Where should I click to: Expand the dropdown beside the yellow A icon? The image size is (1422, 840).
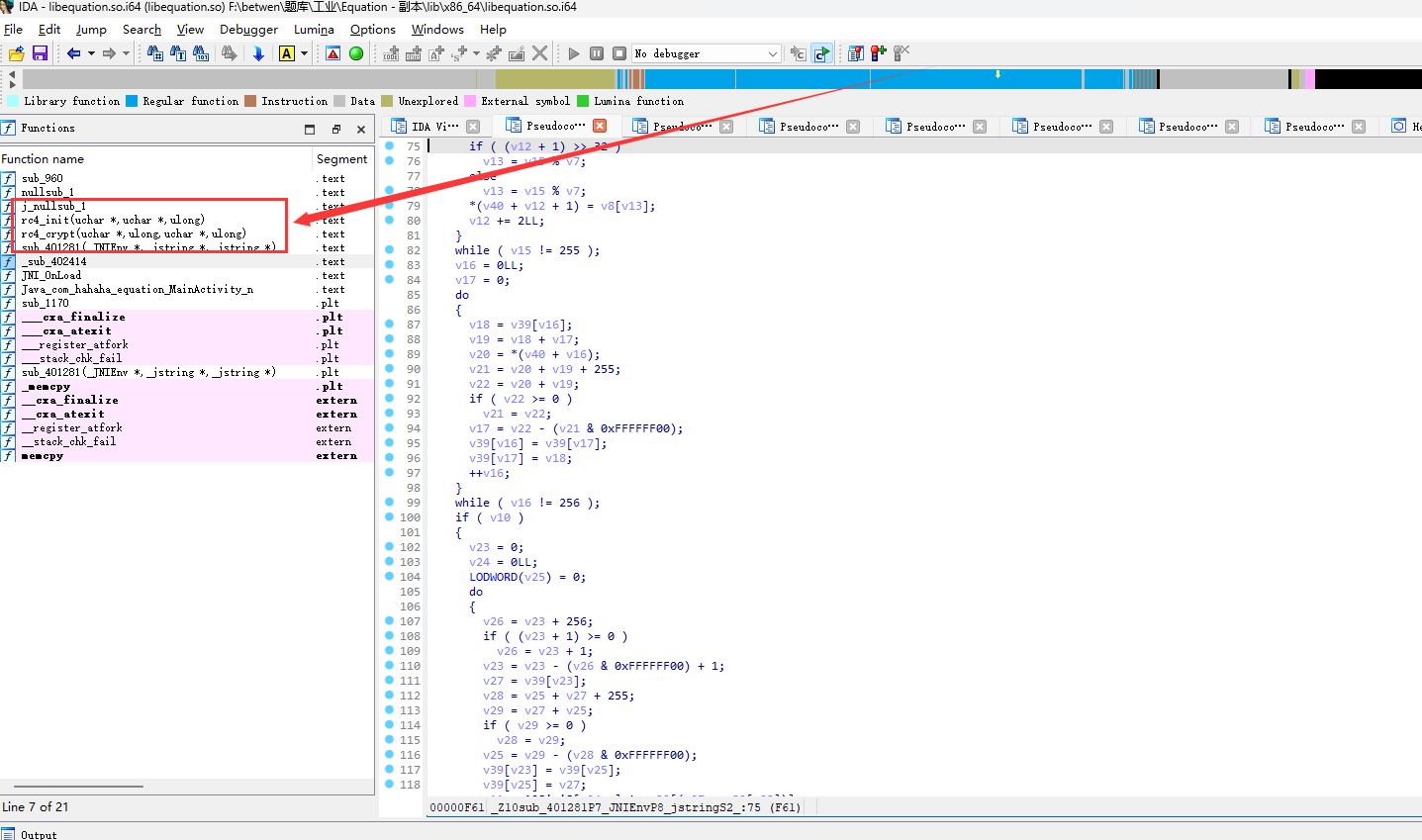point(304,53)
